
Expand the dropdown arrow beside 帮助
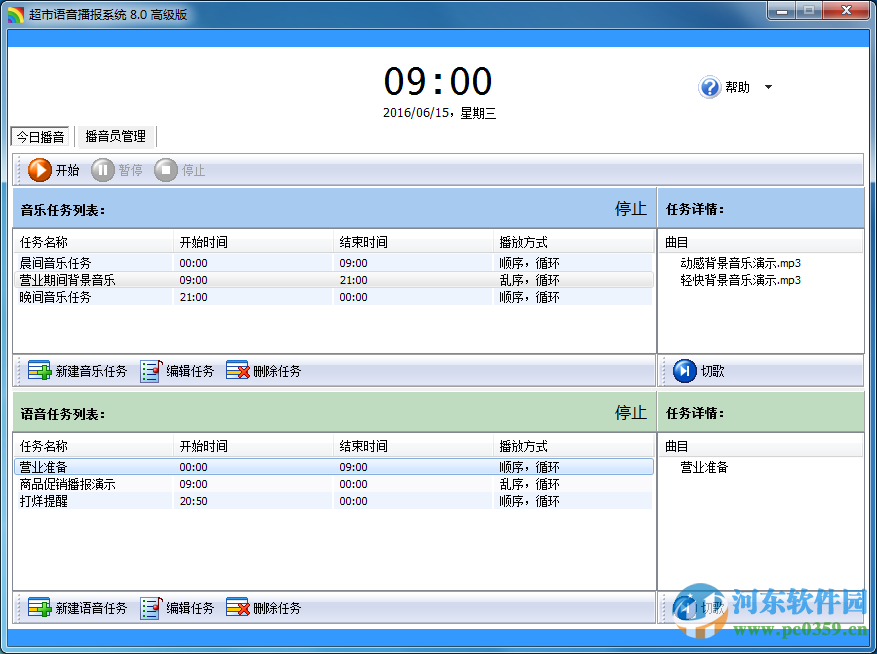click(768, 87)
